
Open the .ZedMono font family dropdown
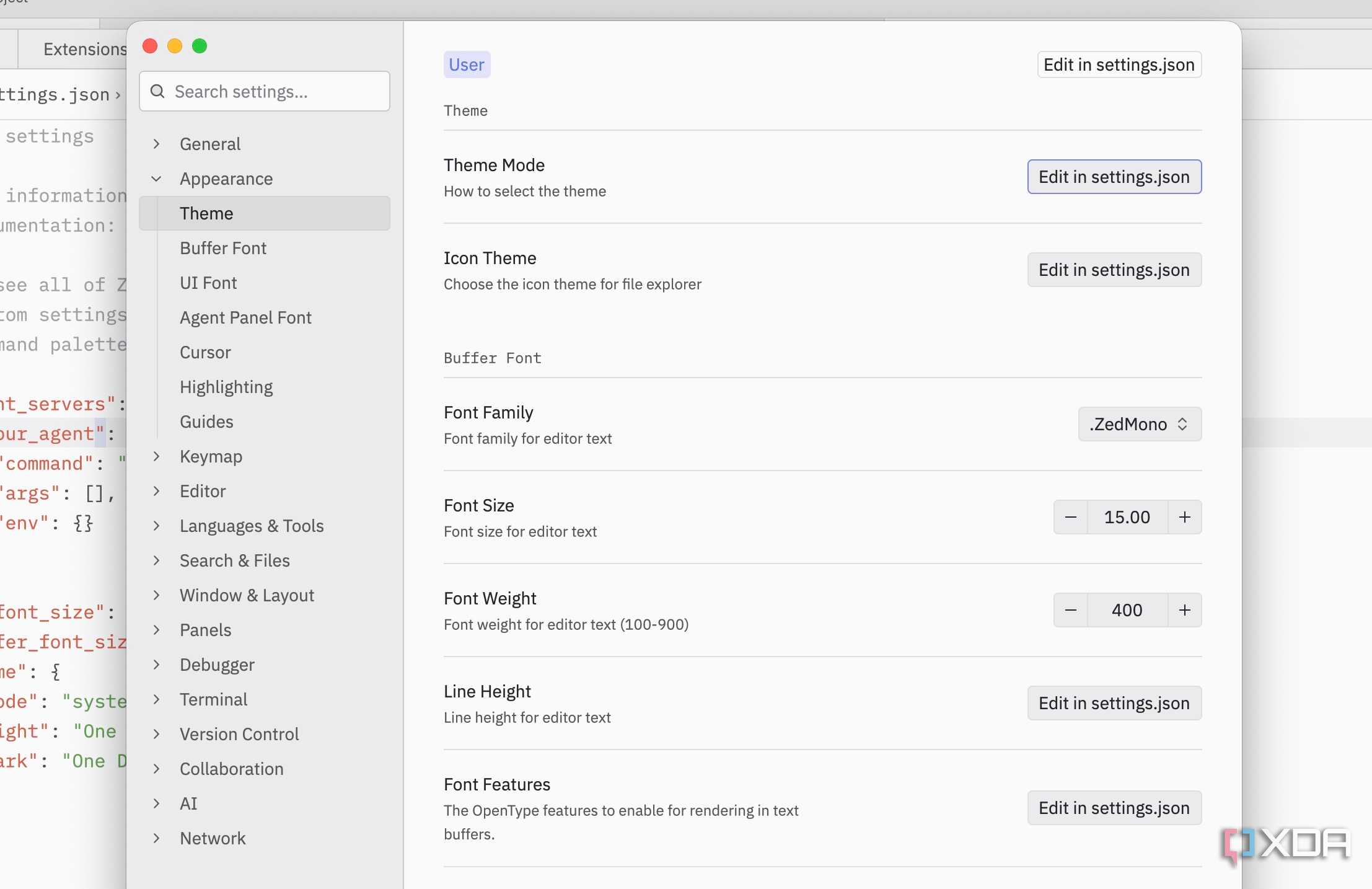point(1140,424)
